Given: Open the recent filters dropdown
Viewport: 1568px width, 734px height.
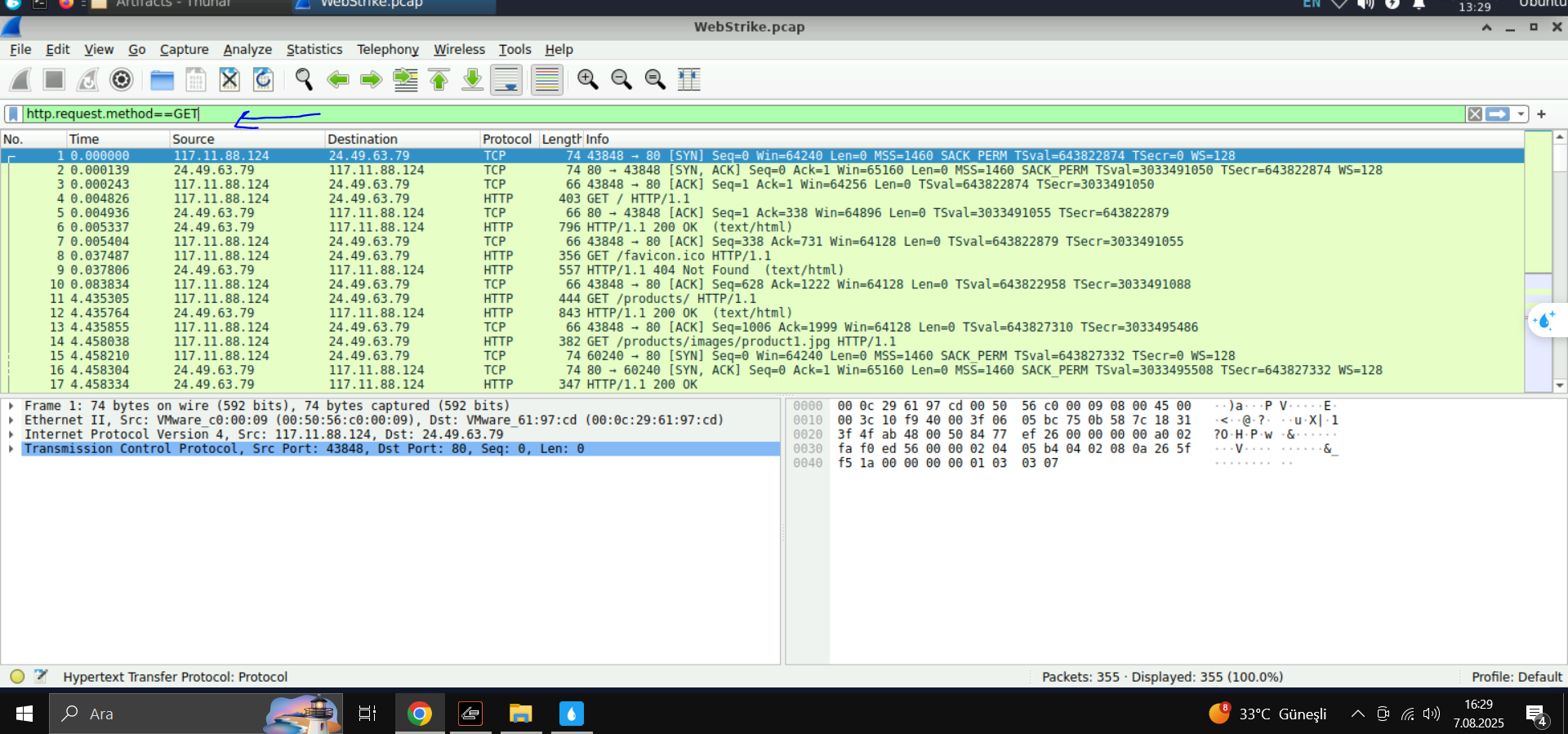Looking at the screenshot, I should click(1521, 114).
